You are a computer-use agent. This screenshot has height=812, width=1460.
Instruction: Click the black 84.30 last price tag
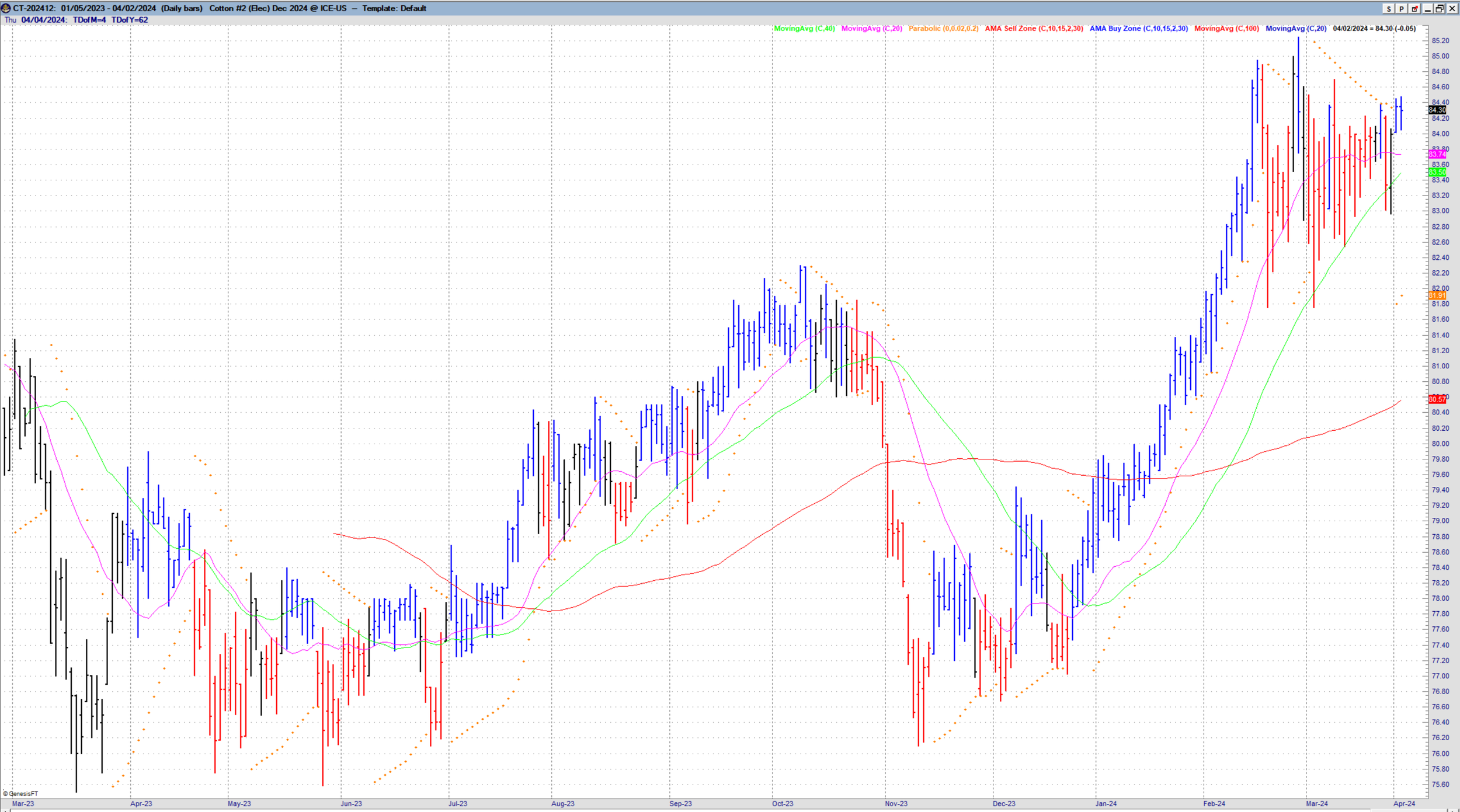pyautogui.click(x=1437, y=110)
